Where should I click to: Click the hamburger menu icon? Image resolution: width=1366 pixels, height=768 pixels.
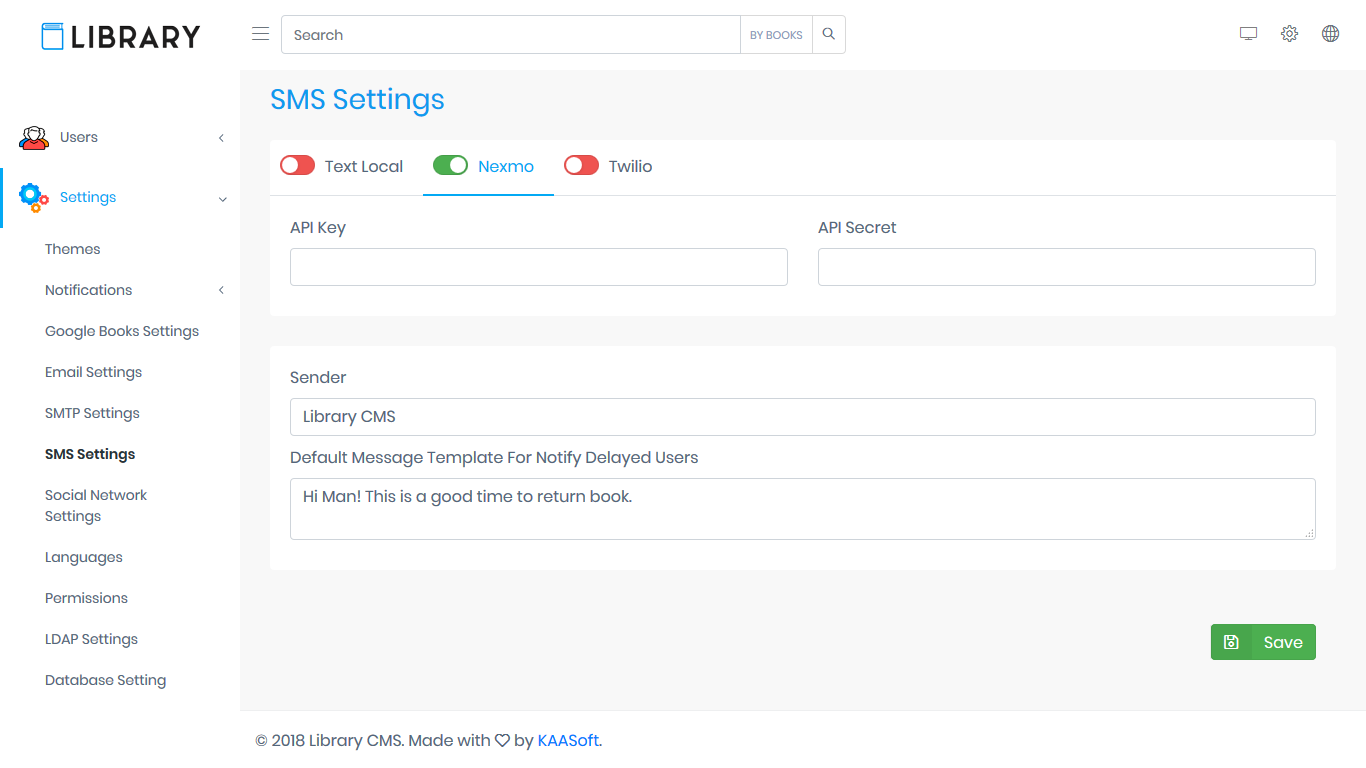coord(260,34)
